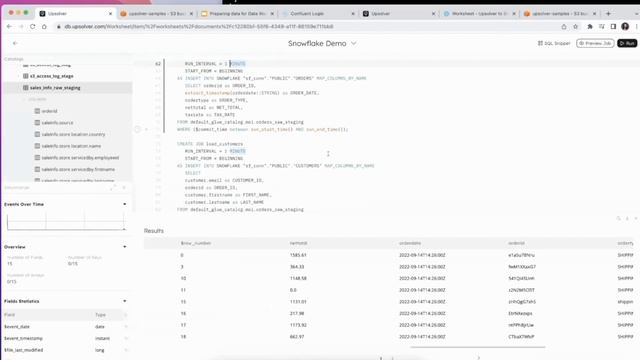The image size is (640, 360).
Task: Expand the $file_last_modified field row chevron
Action: click(x=126, y=350)
